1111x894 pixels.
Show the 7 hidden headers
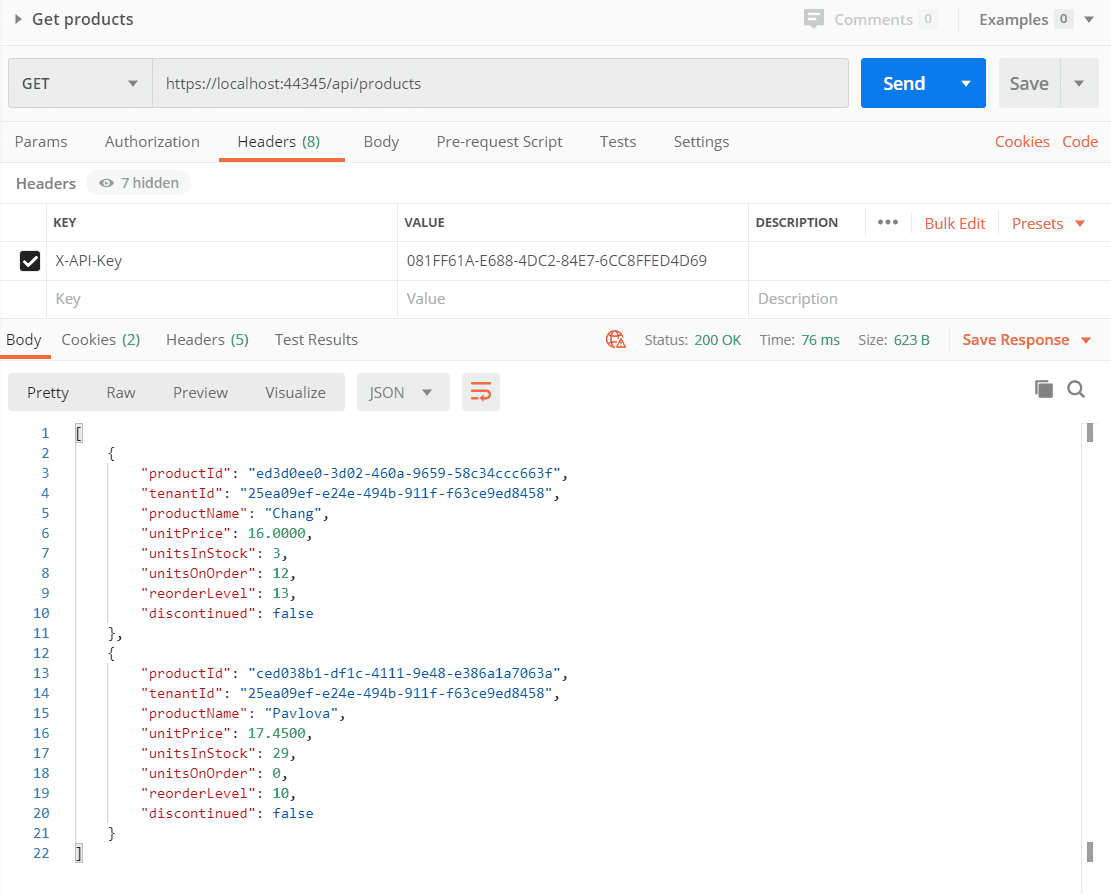click(x=139, y=183)
